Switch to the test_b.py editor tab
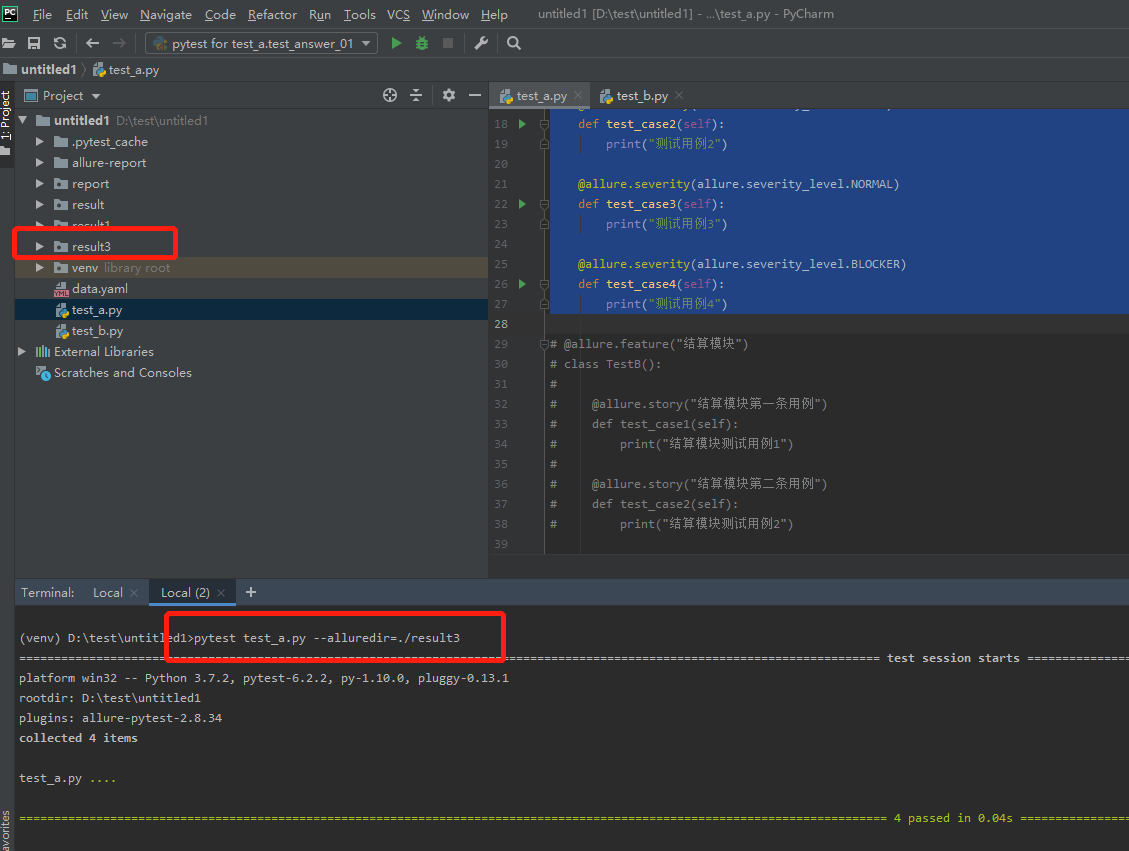Image resolution: width=1129 pixels, height=851 pixels. tap(642, 96)
